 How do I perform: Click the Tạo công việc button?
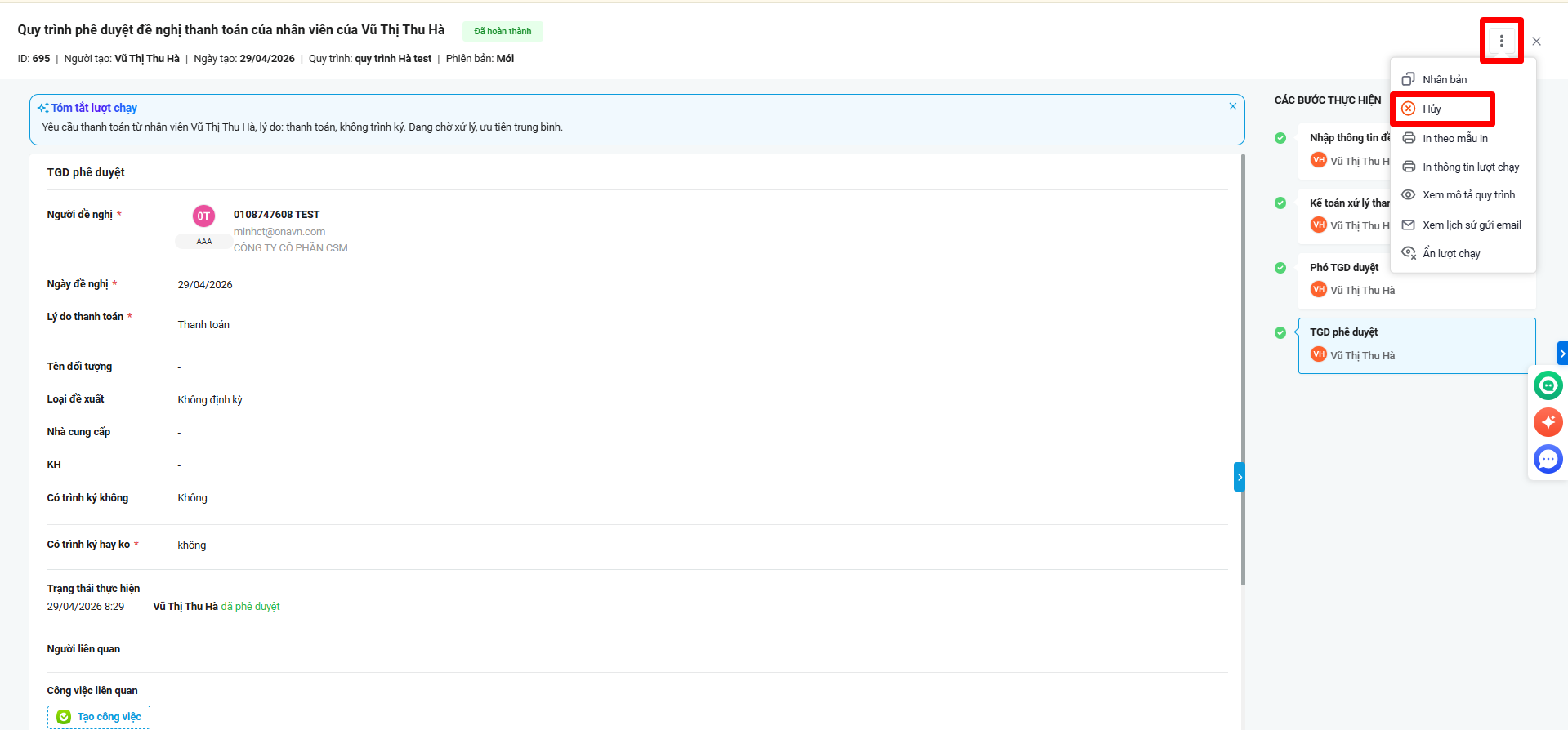[x=99, y=717]
